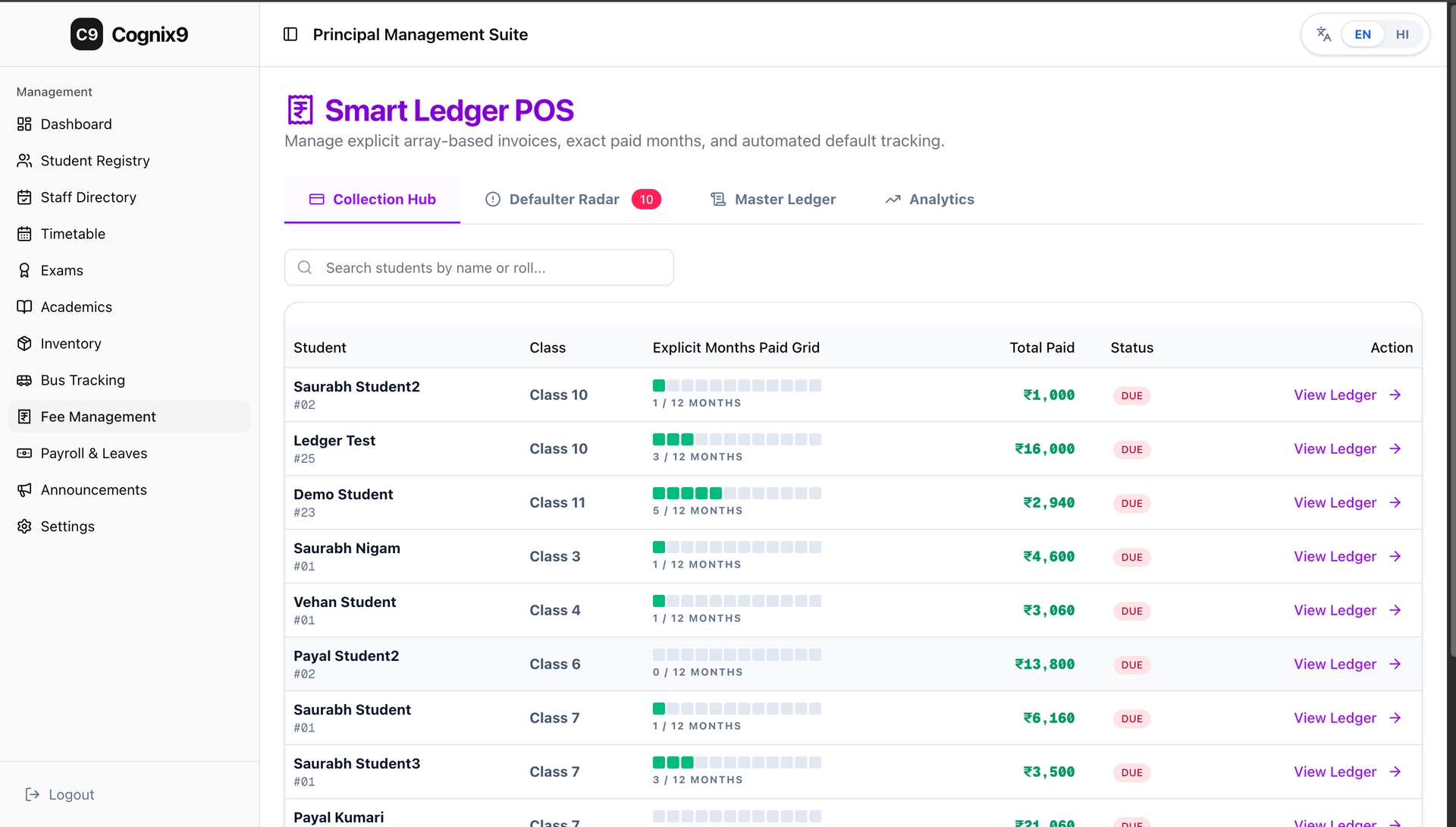Click the Inventory box icon
This screenshot has height=827, width=1456.
coord(24,343)
